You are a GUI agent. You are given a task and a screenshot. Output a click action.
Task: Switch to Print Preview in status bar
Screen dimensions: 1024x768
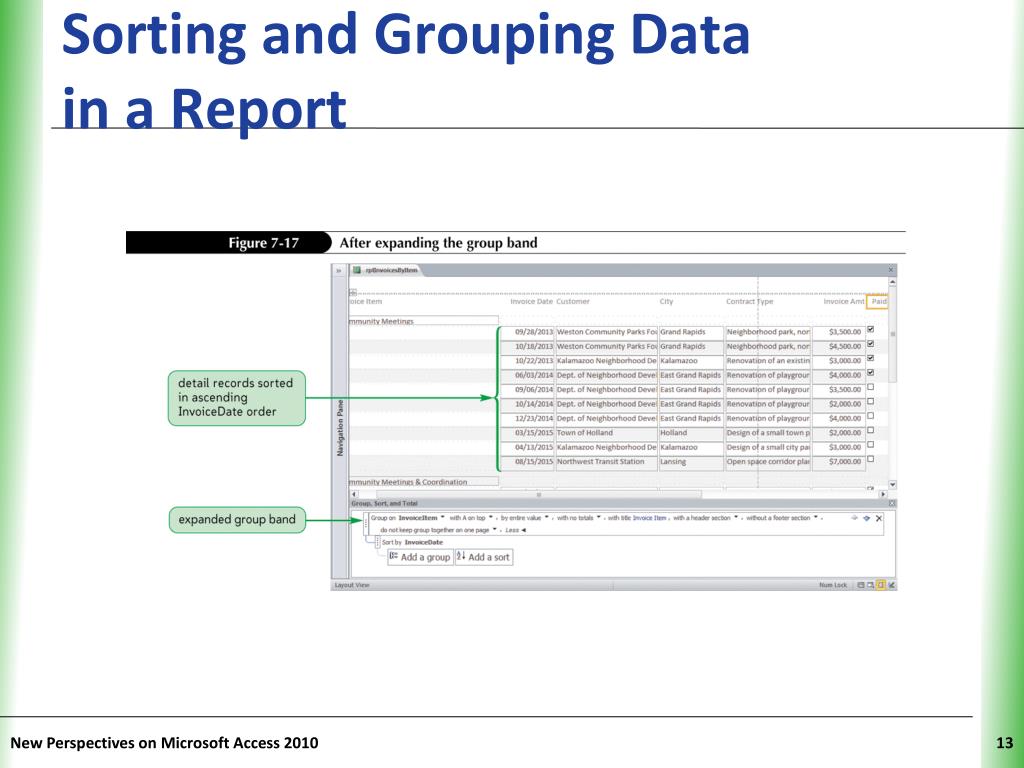click(871, 585)
